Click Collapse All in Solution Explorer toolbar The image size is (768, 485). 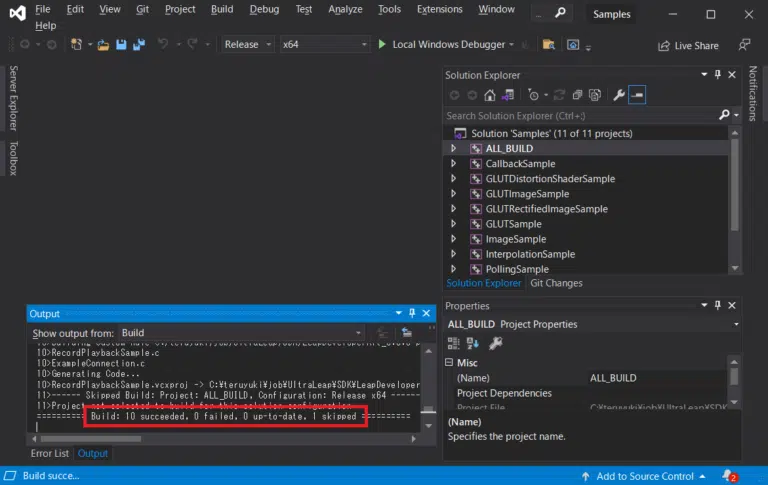(575, 95)
